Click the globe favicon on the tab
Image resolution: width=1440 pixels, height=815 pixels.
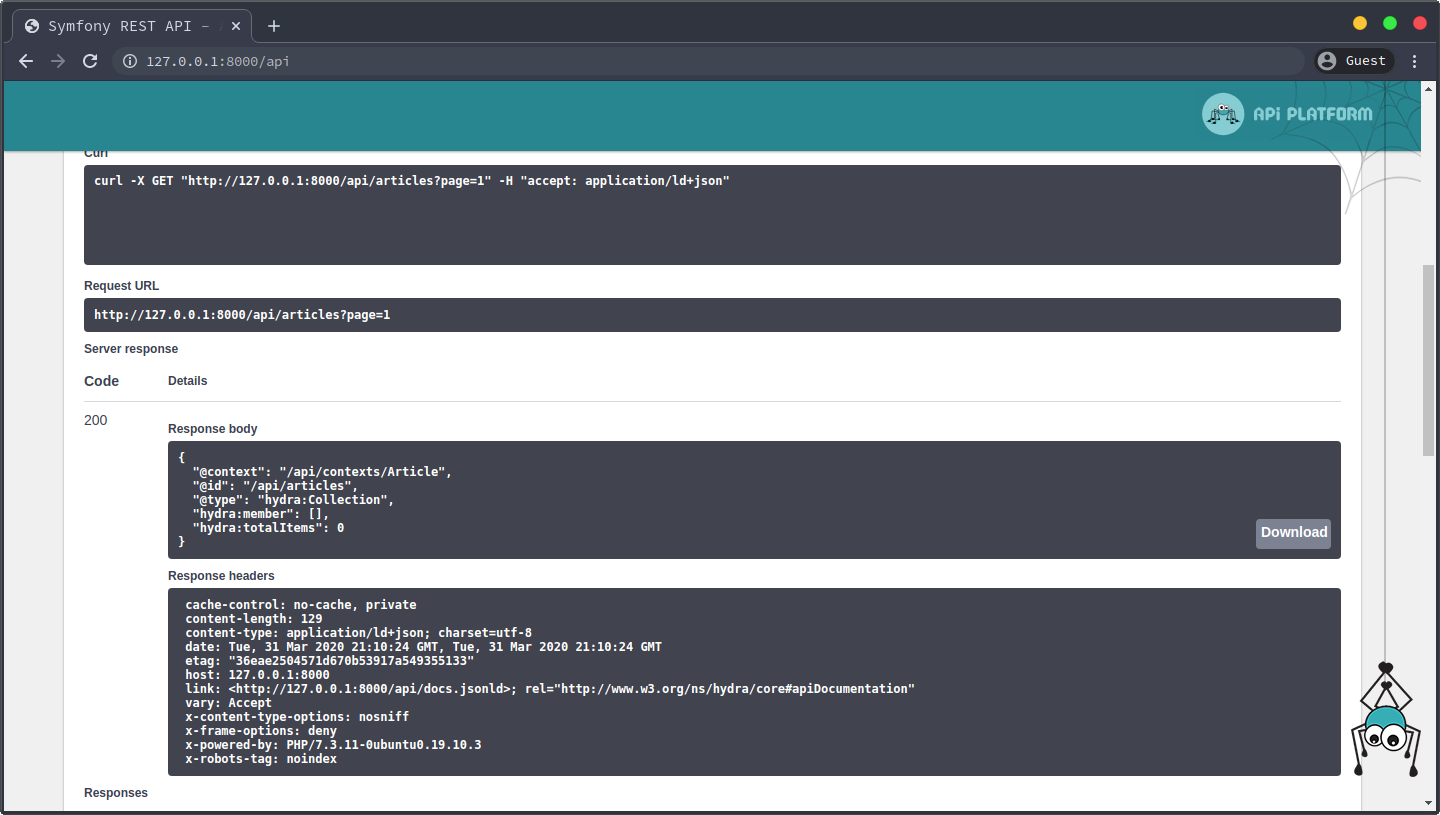(32, 26)
